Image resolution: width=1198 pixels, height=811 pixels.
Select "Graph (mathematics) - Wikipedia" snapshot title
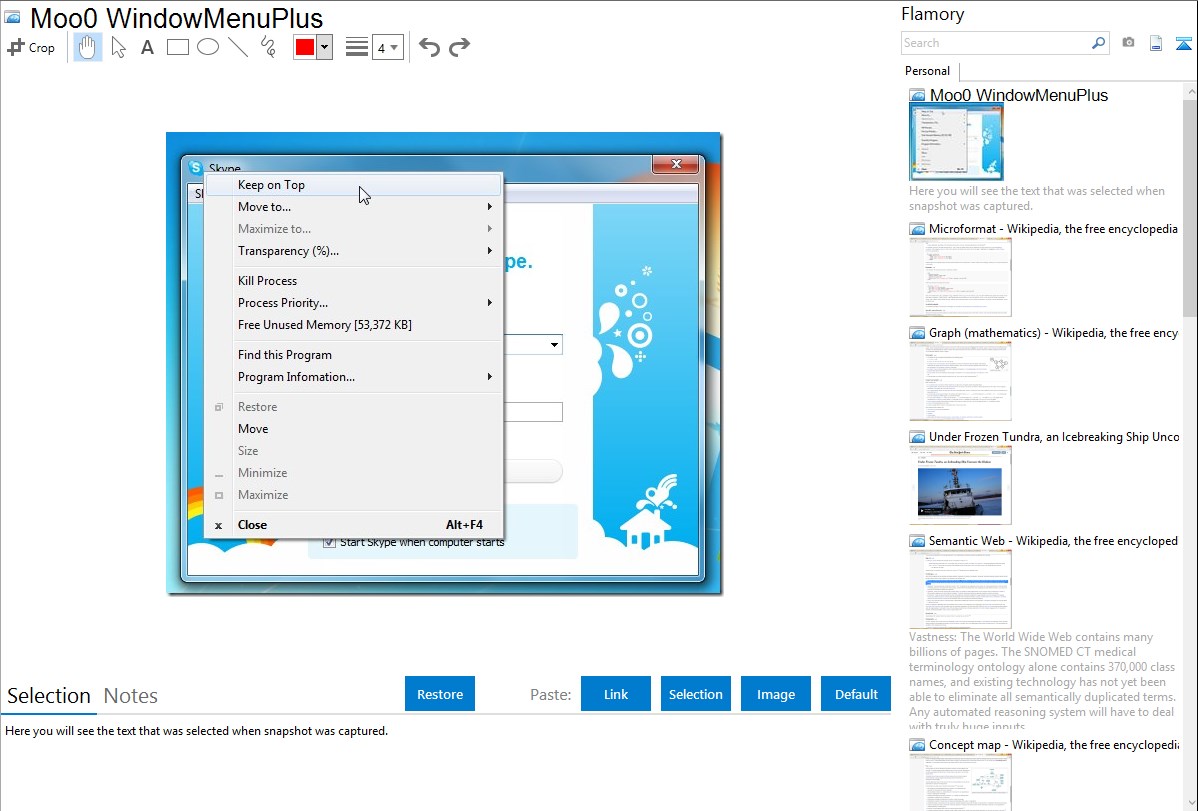(x=1054, y=333)
